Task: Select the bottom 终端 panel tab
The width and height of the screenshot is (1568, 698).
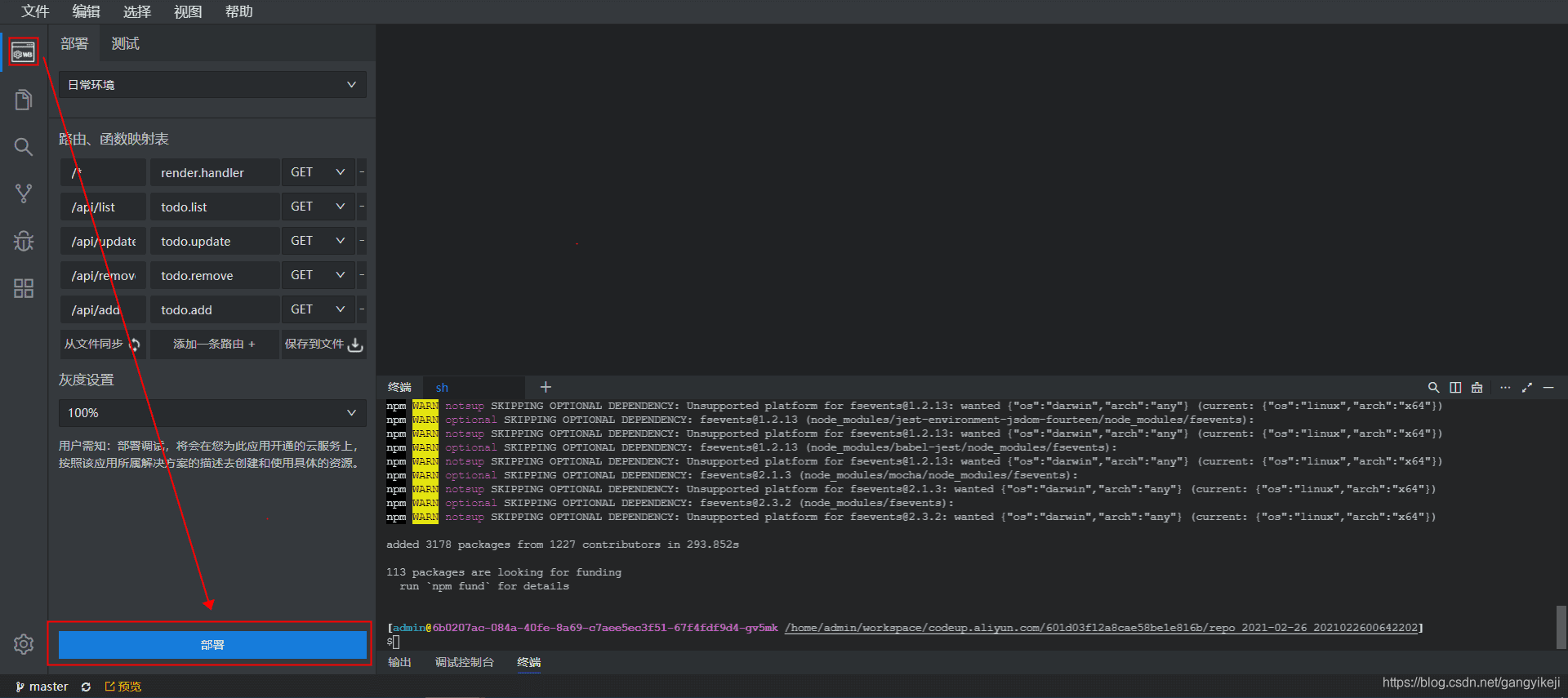Action: pyautogui.click(x=528, y=662)
